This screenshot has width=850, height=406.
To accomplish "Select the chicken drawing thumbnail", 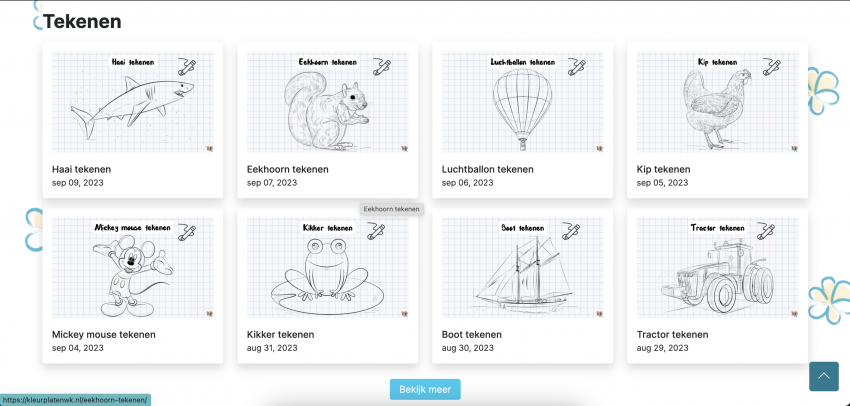I will coord(717,102).
